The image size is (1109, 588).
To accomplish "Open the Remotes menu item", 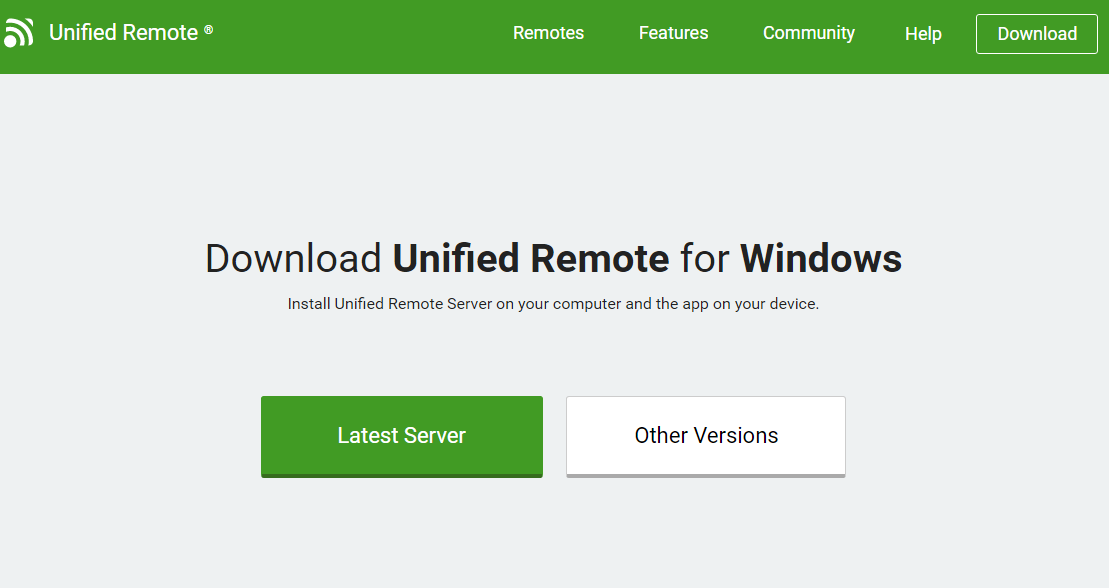I will [x=548, y=33].
